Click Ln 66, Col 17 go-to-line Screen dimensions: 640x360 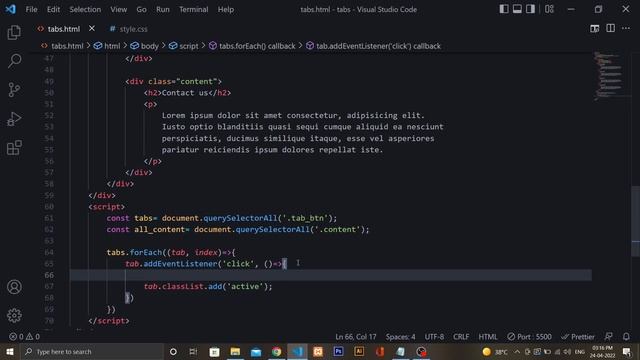(x=356, y=337)
